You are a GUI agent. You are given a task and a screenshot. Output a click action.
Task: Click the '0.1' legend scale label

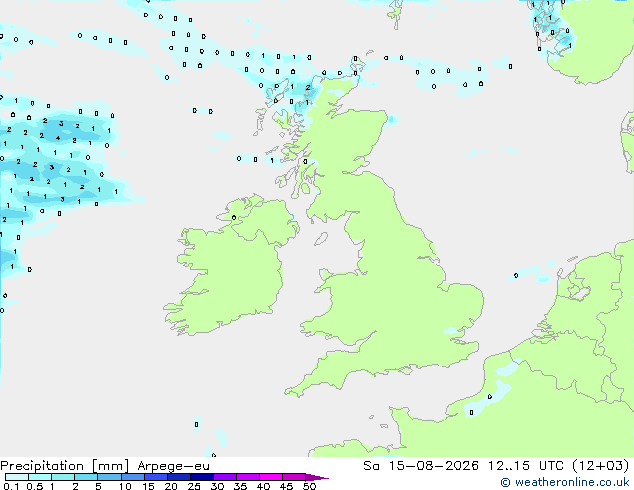11,486
